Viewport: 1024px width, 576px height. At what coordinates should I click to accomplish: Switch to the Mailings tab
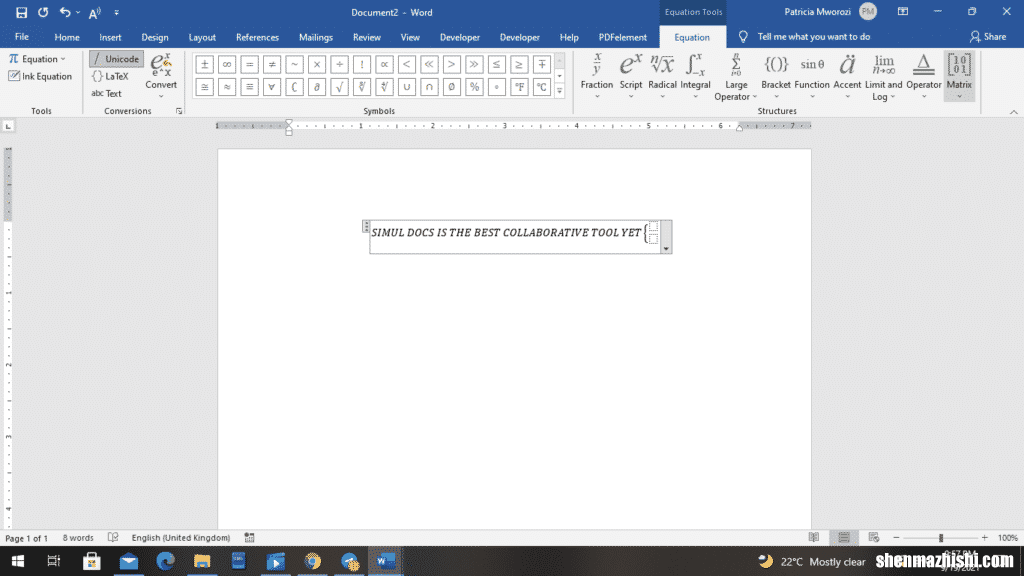[315, 37]
